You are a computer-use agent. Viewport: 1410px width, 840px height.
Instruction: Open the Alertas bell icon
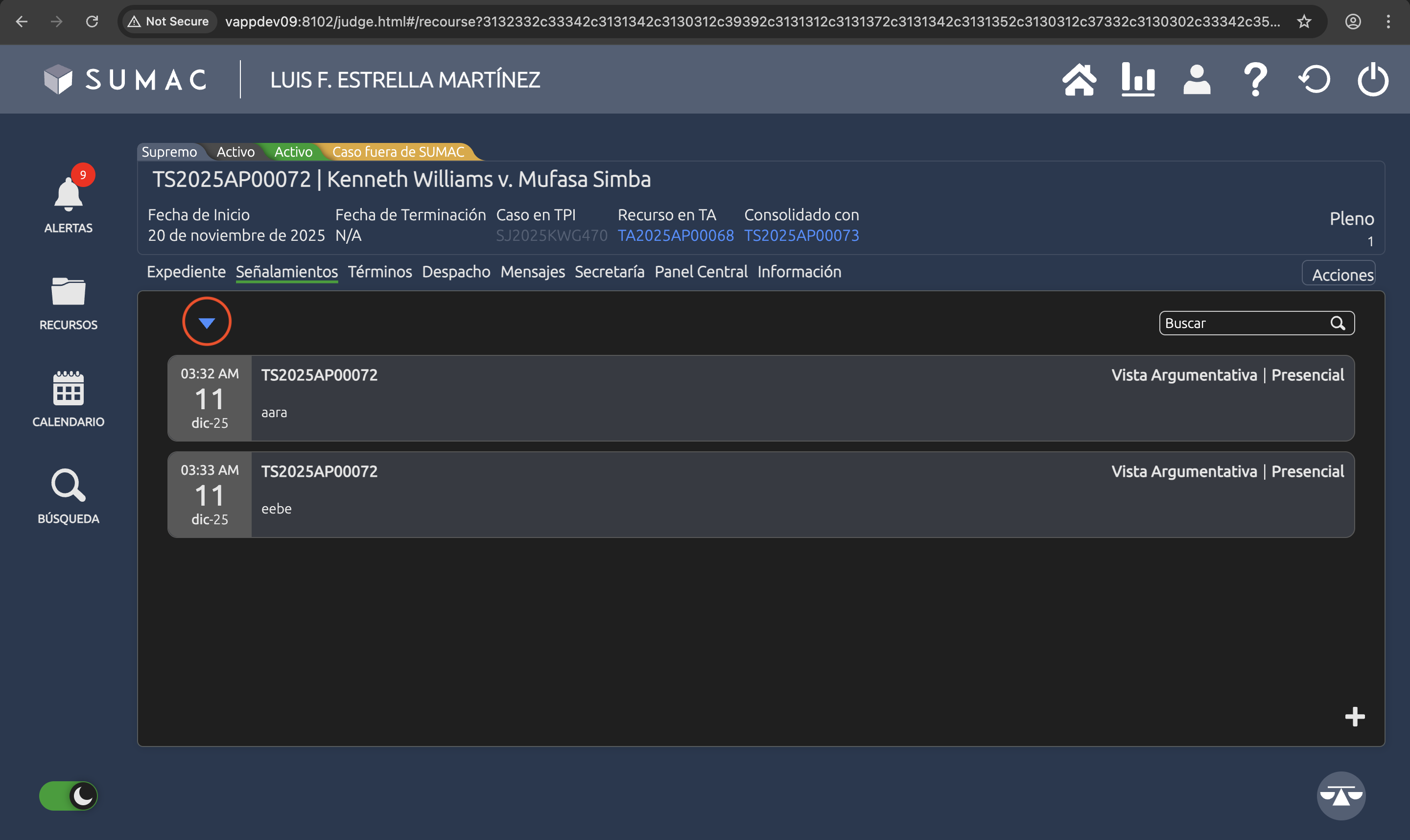click(x=69, y=195)
